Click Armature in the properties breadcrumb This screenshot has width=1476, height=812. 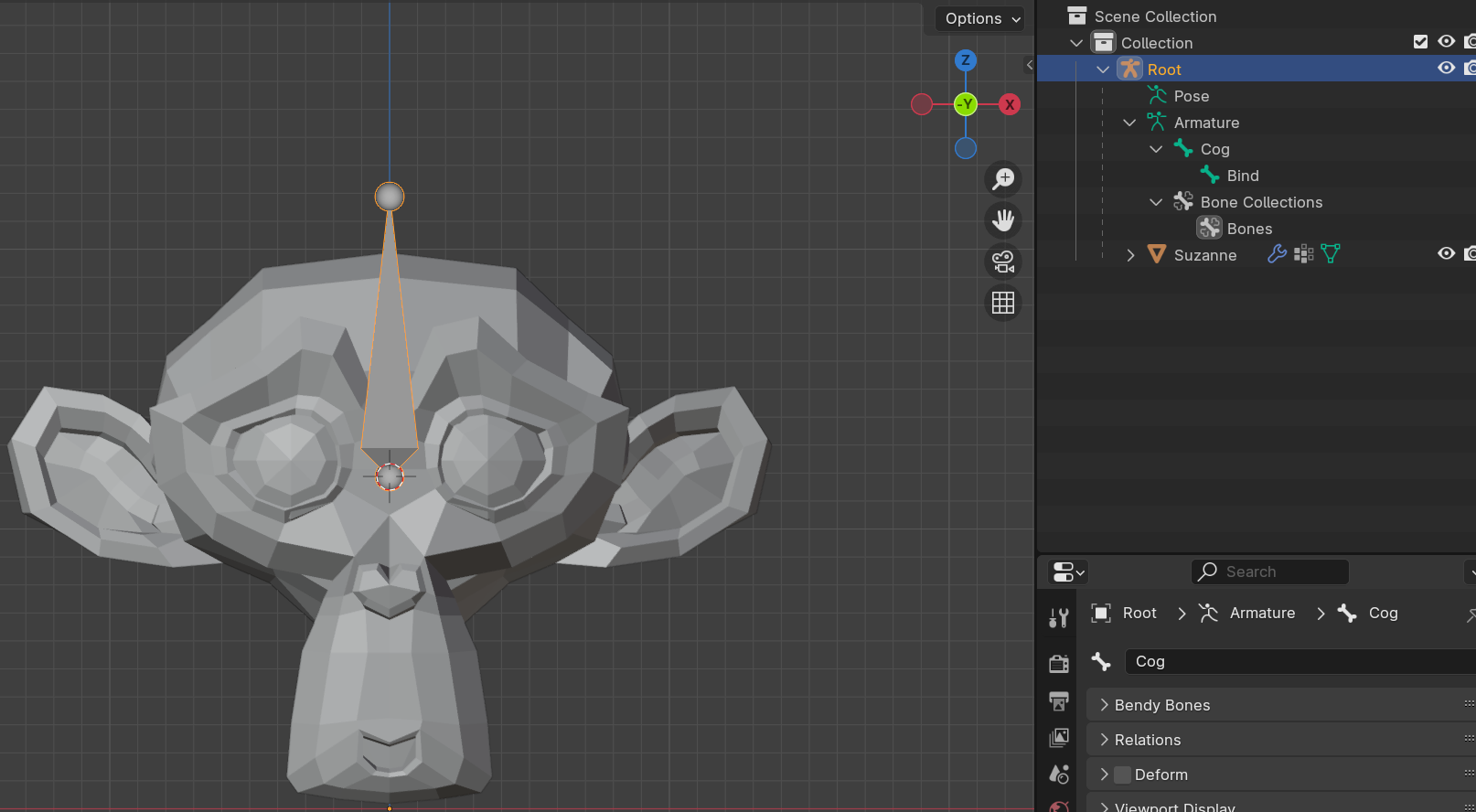(1262, 613)
